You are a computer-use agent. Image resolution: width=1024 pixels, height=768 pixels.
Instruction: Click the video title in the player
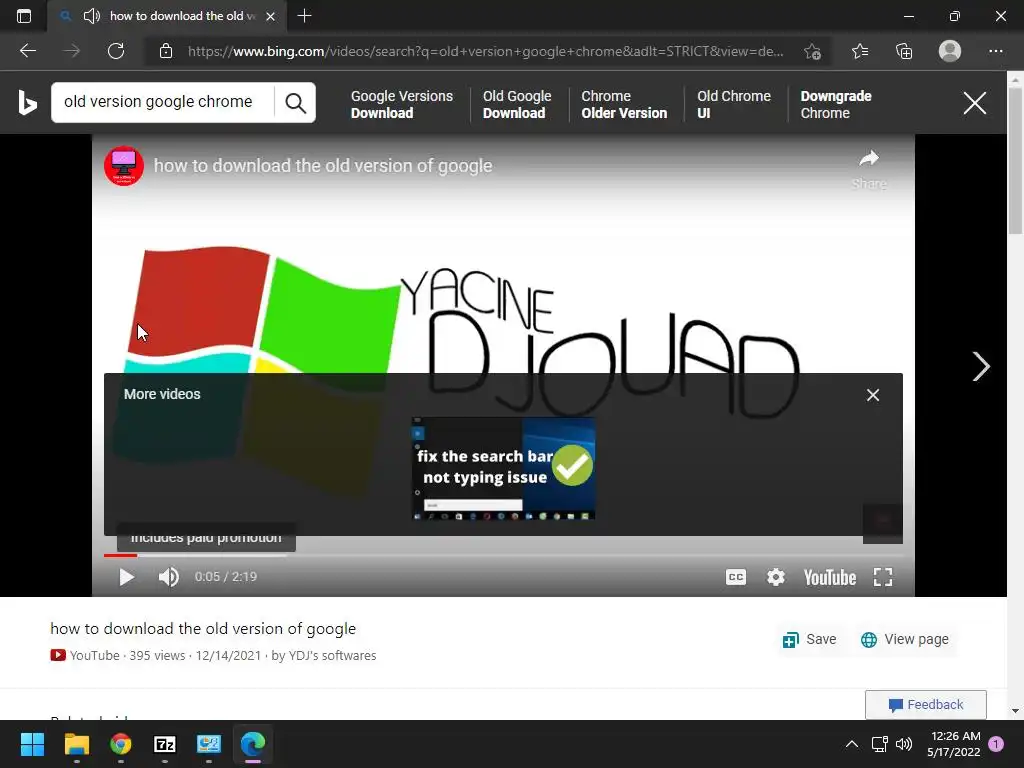pyautogui.click(x=323, y=166)
